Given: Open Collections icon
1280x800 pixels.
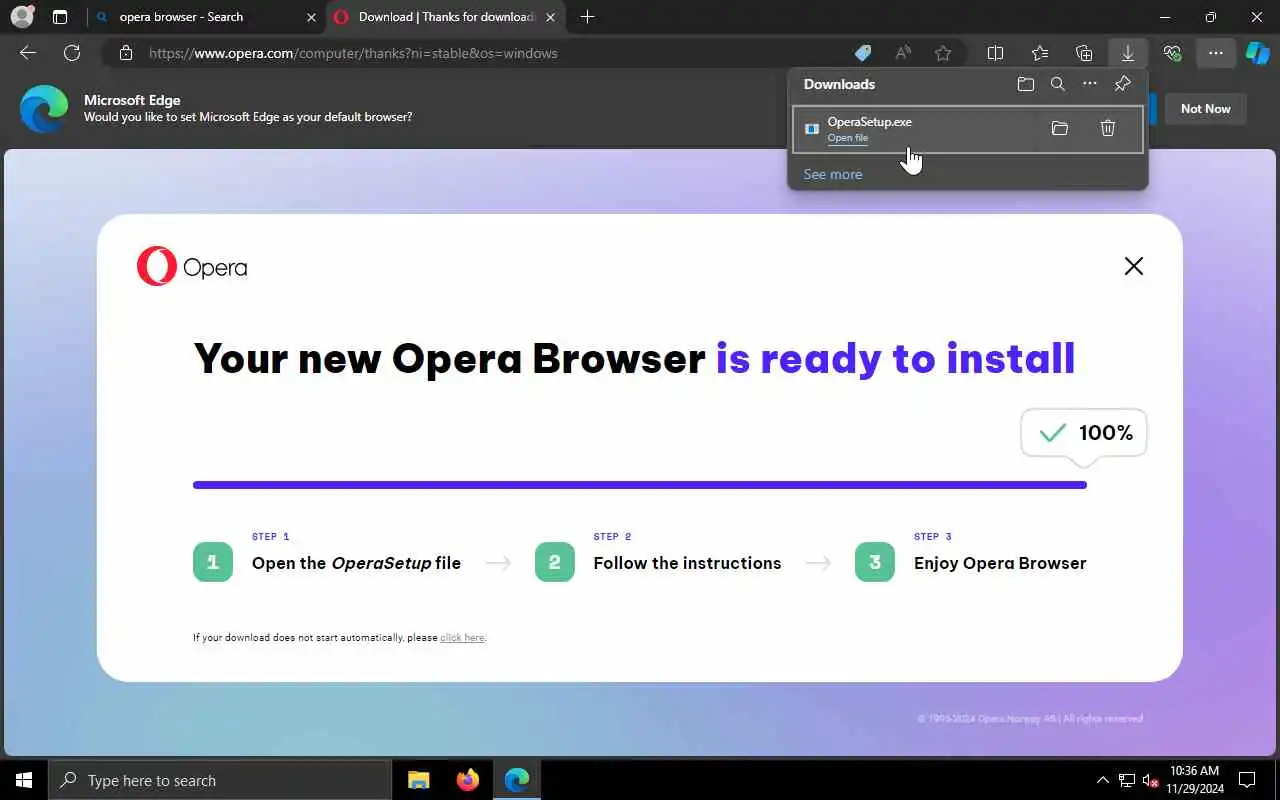Looking at the screenshot, I should [x=1084, y=53].
